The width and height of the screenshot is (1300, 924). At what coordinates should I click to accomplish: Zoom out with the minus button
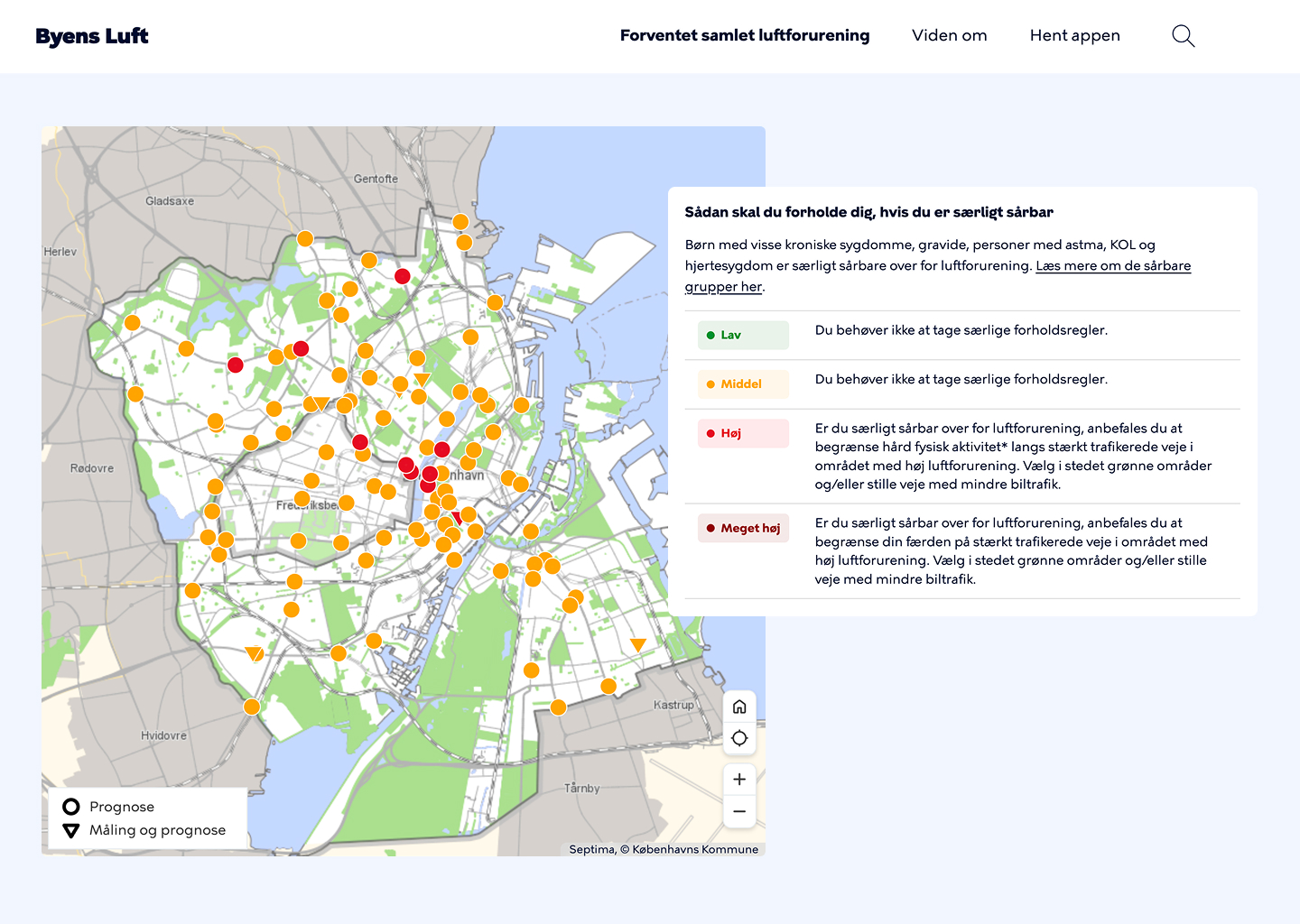point(739,811)
